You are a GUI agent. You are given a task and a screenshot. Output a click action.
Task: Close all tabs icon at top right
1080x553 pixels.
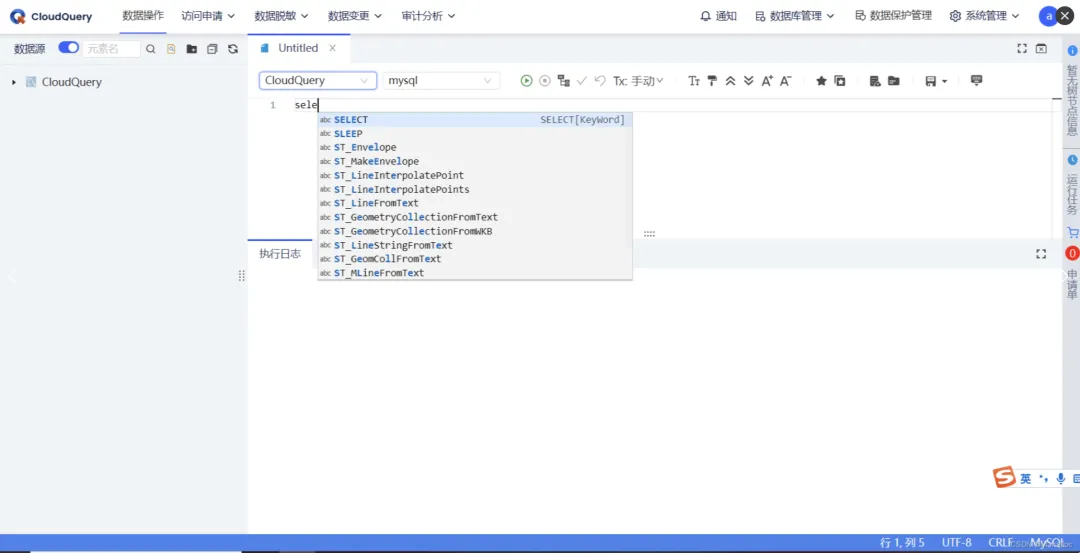coord(1041,48)
